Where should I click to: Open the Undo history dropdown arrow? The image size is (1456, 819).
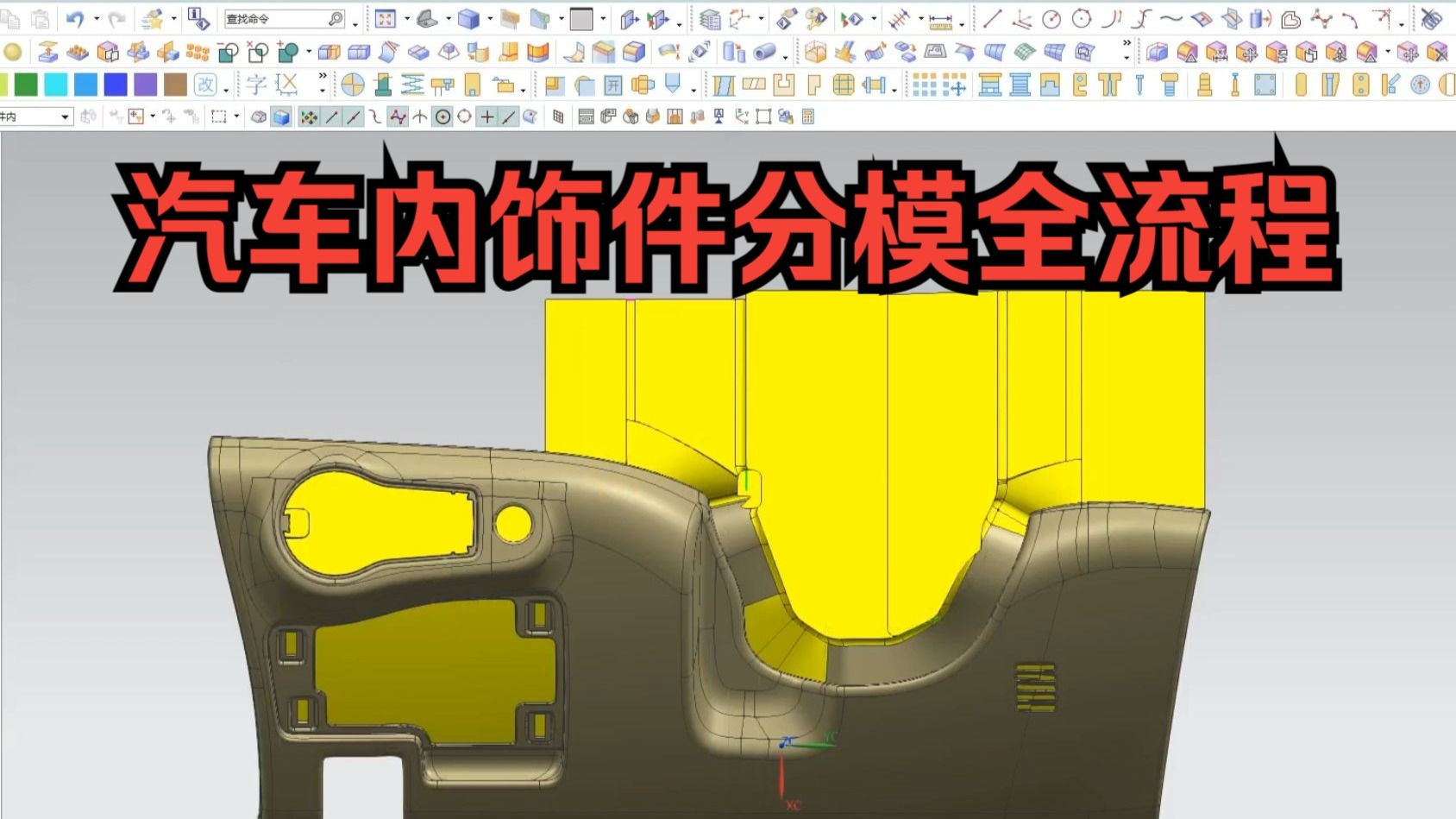point(96,18)
